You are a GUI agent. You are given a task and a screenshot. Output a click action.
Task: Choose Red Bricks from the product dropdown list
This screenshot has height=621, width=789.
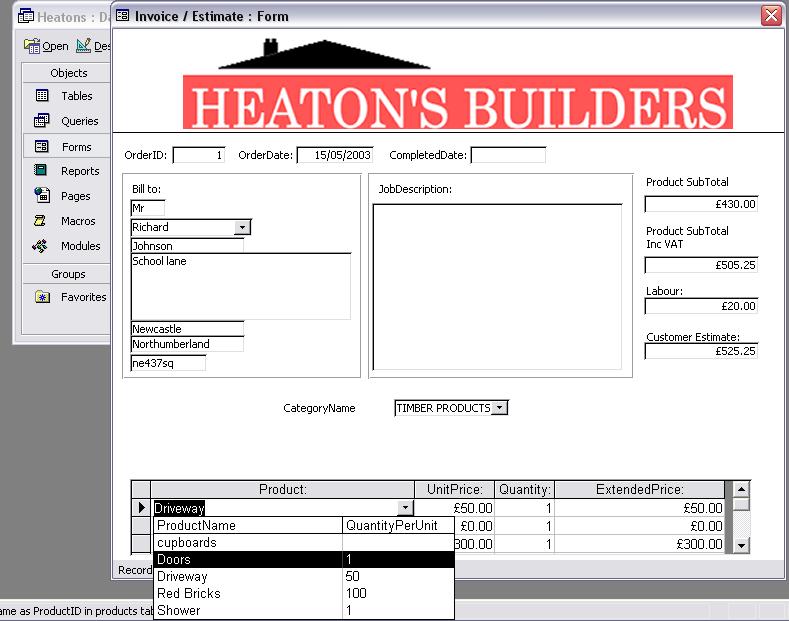point(303,593)
